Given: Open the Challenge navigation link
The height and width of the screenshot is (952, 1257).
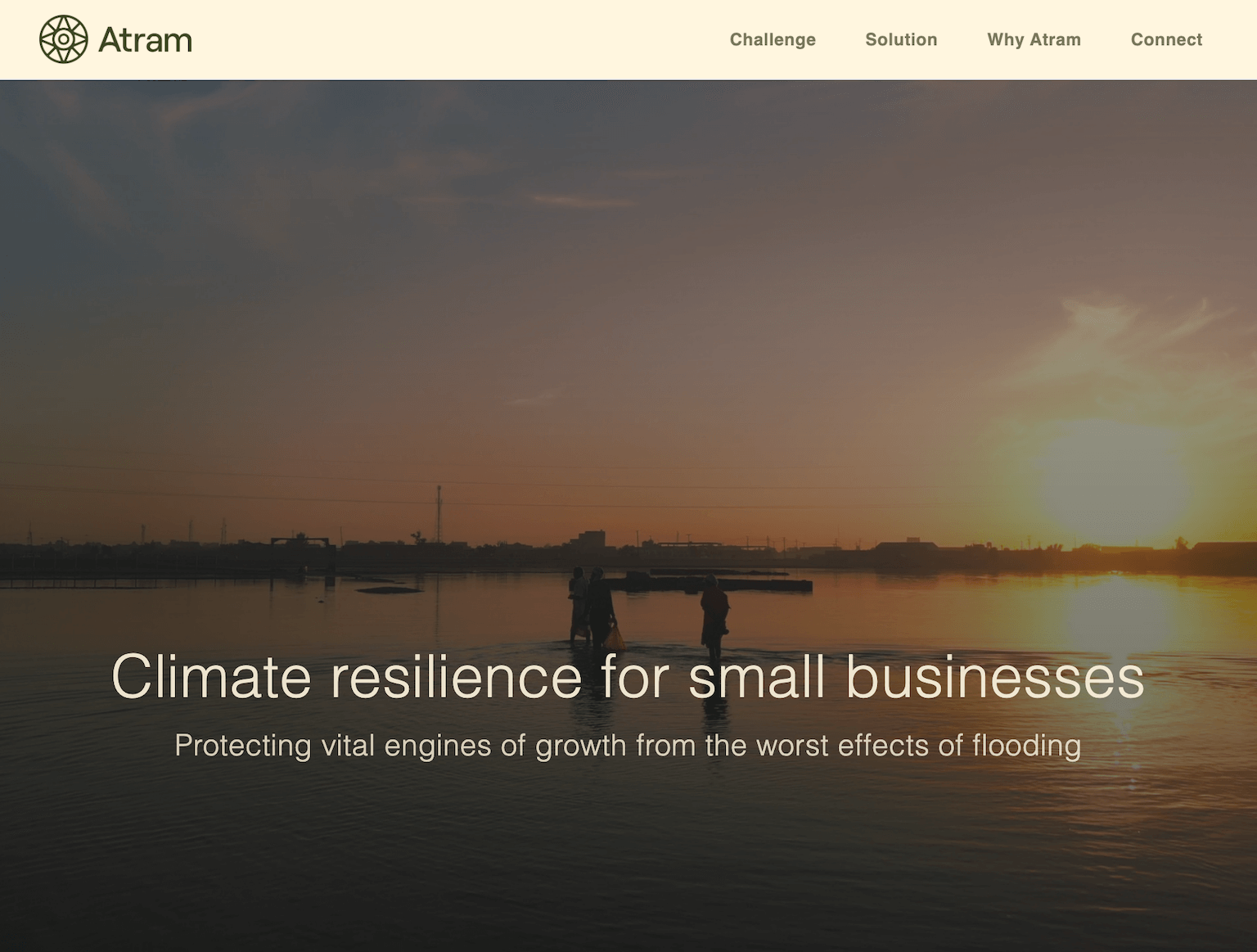Looking at the screenshot, I should pyautogui.click(x=773, y=39).
